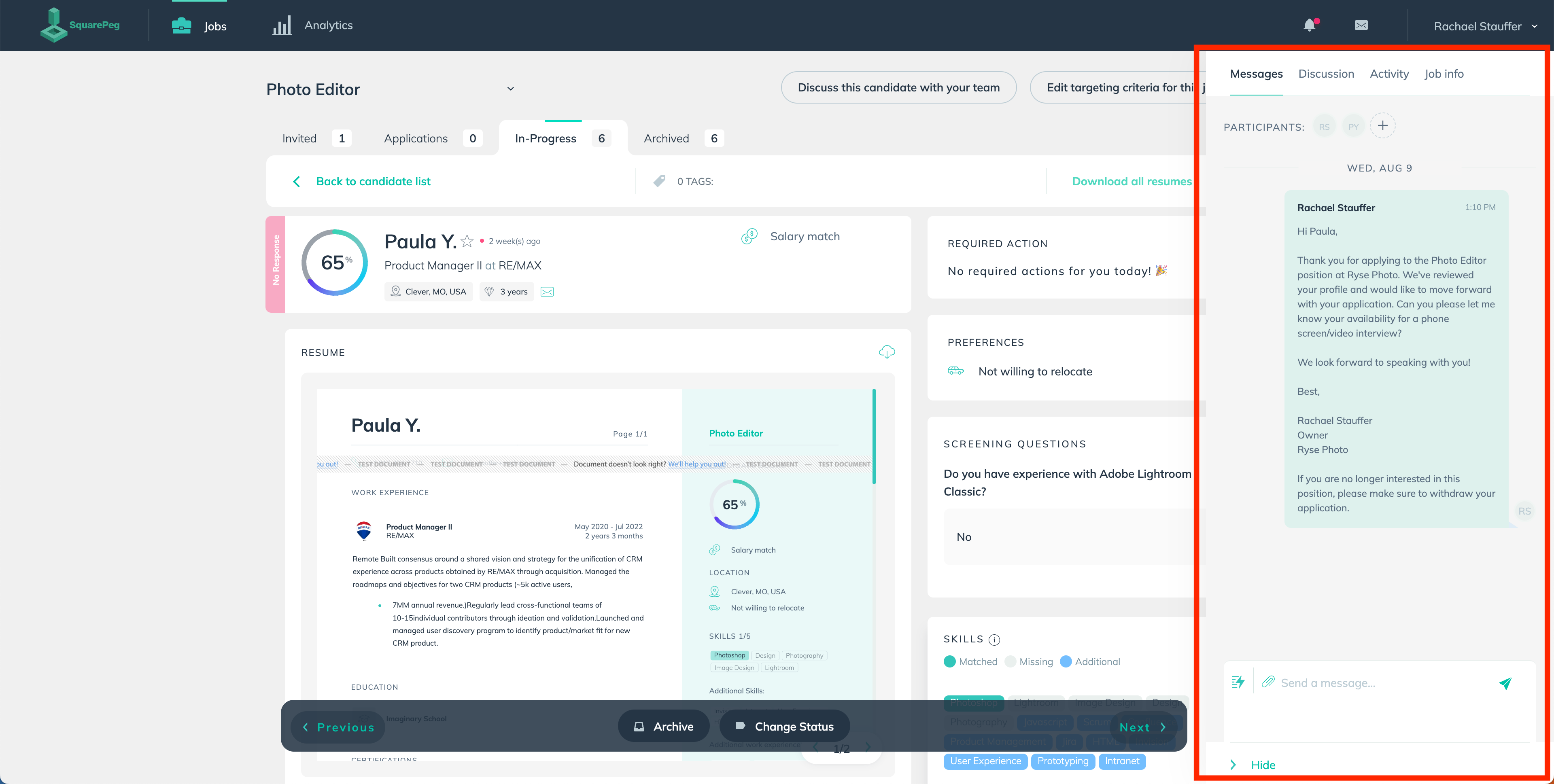This screenshot has height=784, width=1554.
Task: Click the SquarePeg logo
Action: [x=80, y=25]
